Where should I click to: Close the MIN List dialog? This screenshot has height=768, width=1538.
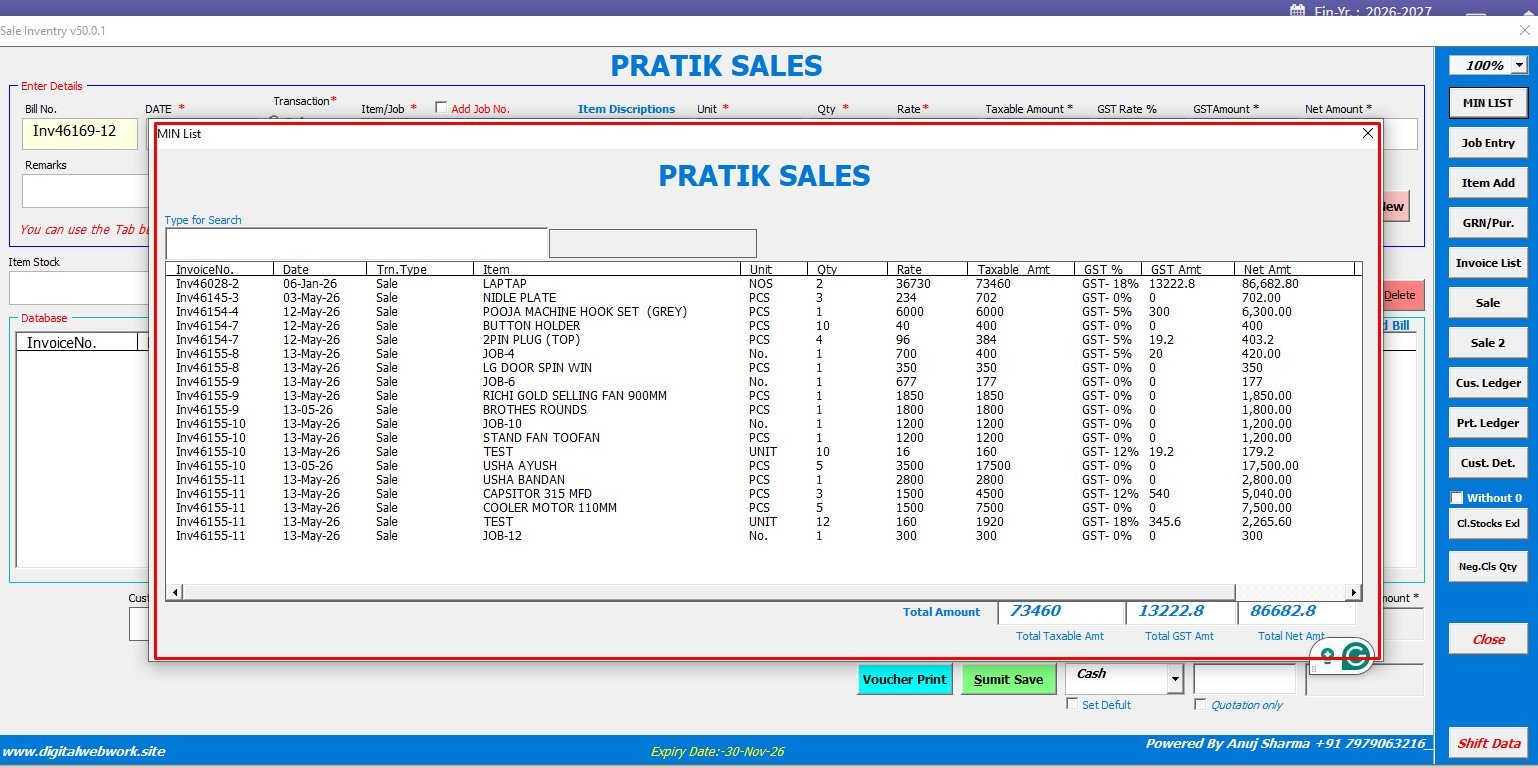(x=1368, y=133)
